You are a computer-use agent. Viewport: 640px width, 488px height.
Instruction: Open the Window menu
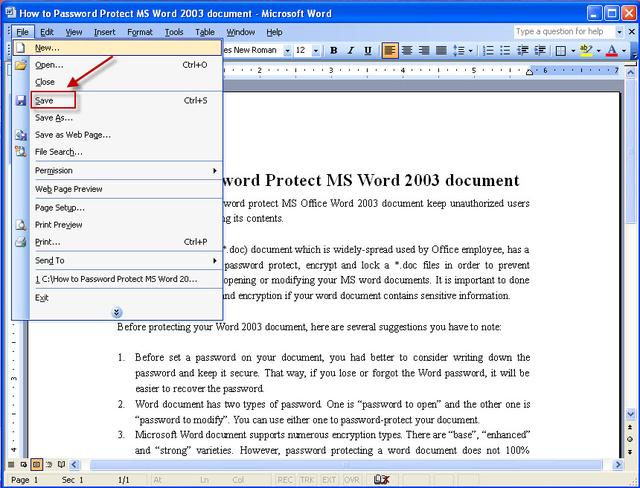240,32
